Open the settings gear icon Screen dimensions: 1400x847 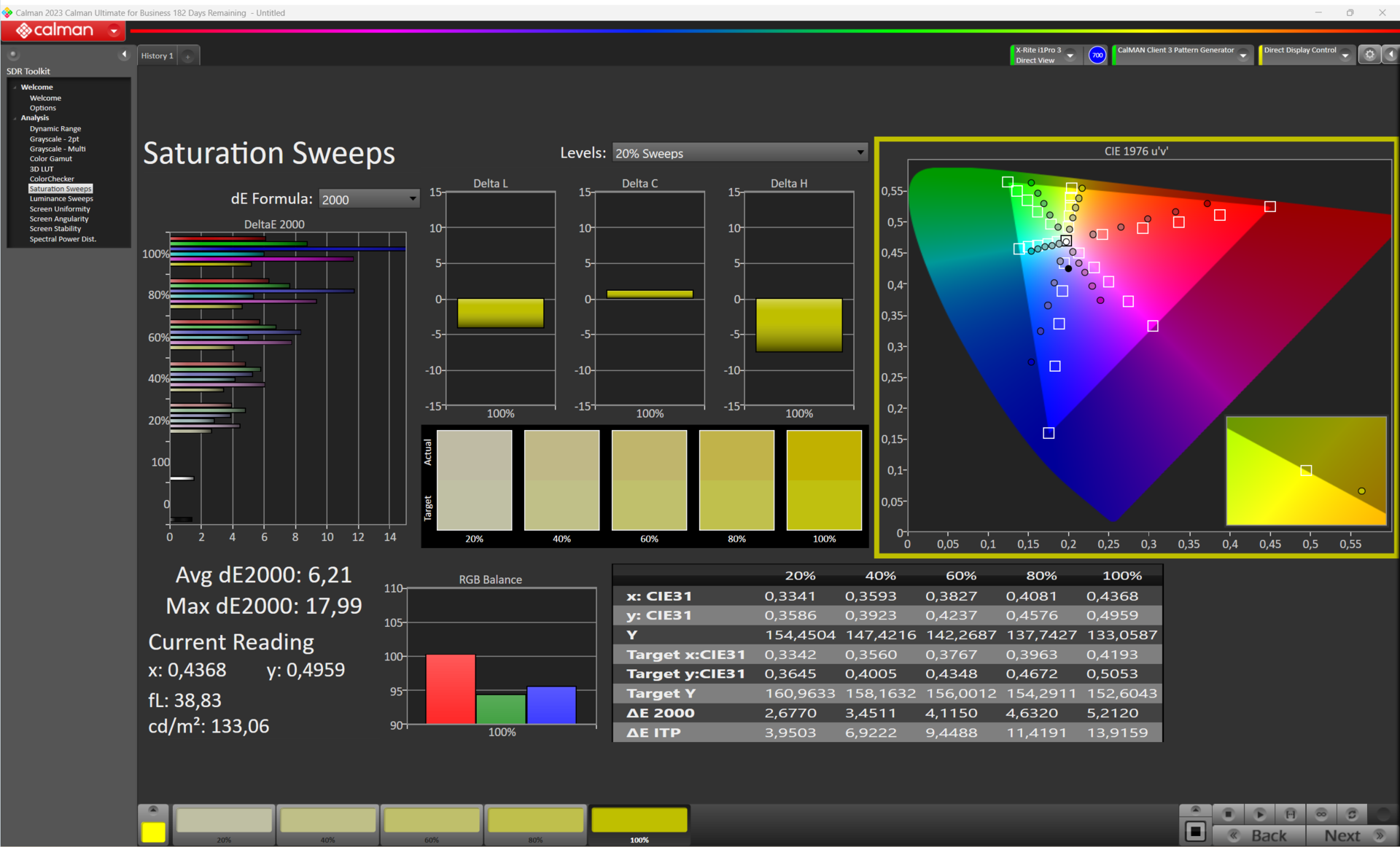pyautogui.click(x=1369, y=55)
